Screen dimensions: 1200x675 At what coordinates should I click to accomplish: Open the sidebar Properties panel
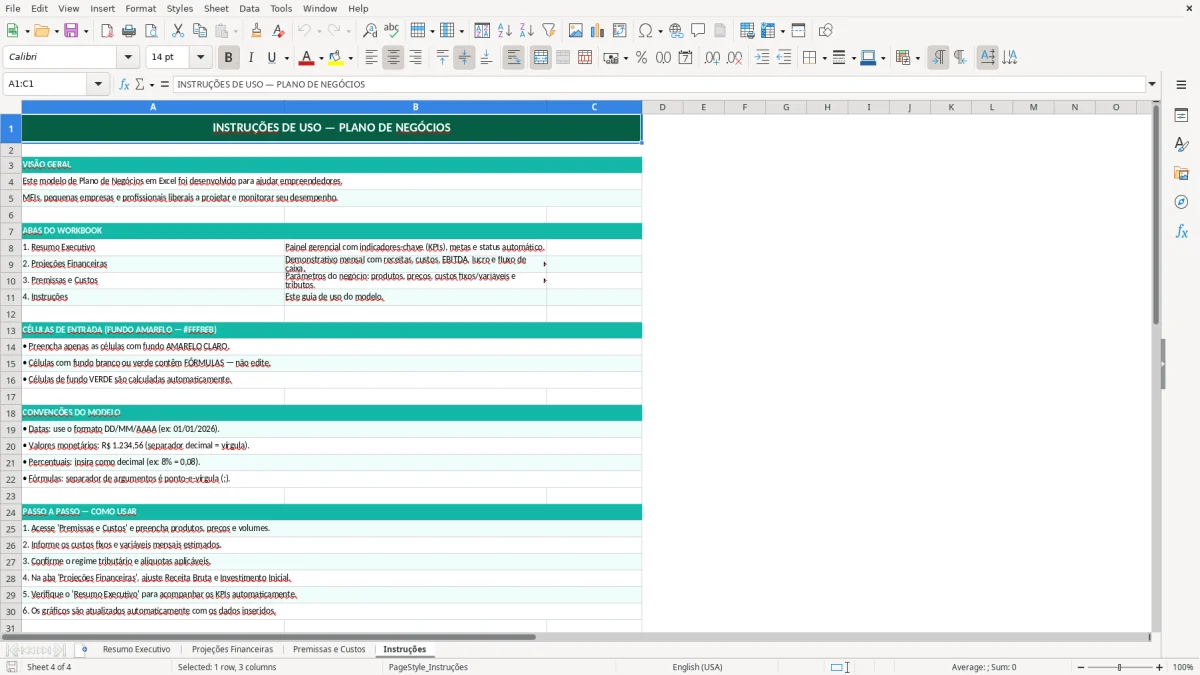1181,116
